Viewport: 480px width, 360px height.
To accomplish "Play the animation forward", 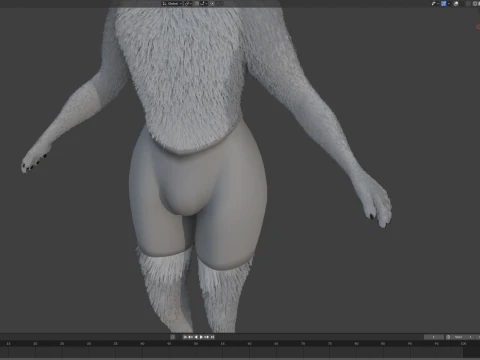I will (x=201, y=337).
